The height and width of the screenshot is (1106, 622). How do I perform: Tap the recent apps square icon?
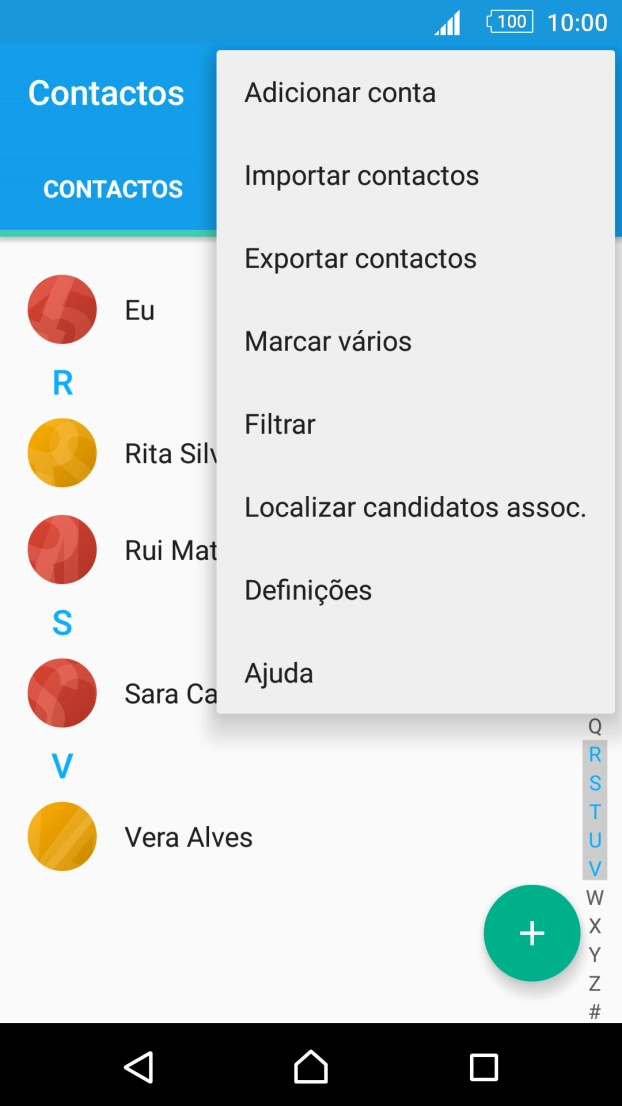tap(483, 1066)
